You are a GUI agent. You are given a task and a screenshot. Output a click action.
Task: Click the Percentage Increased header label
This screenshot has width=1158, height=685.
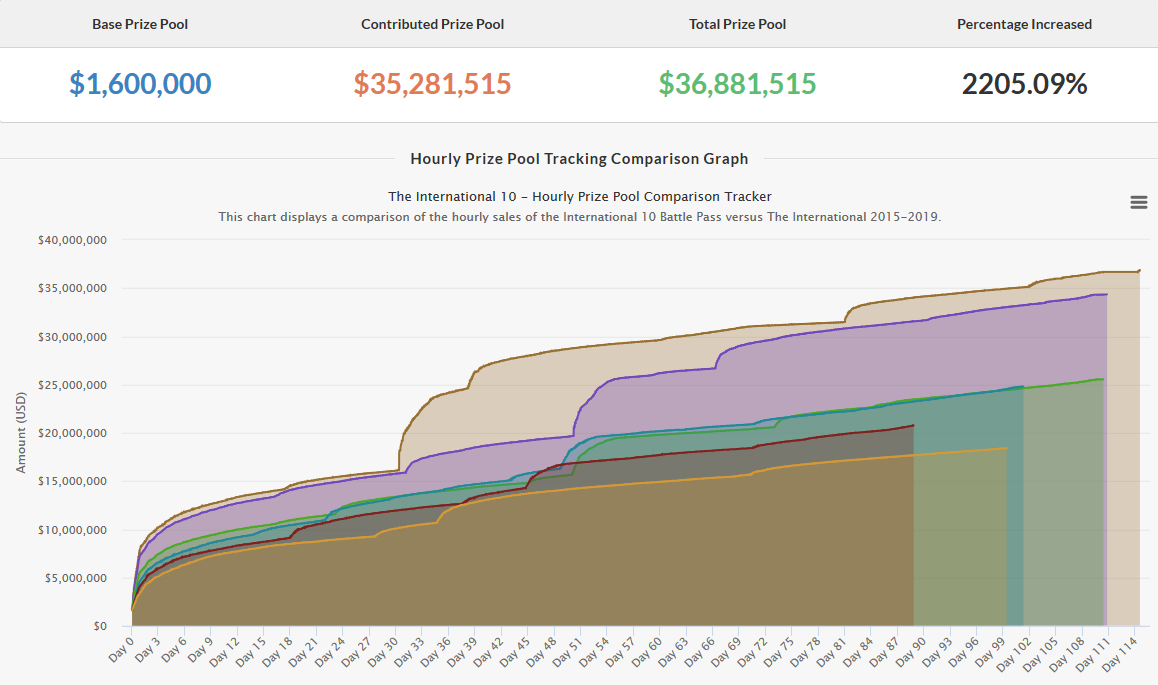coord(1024,24)
